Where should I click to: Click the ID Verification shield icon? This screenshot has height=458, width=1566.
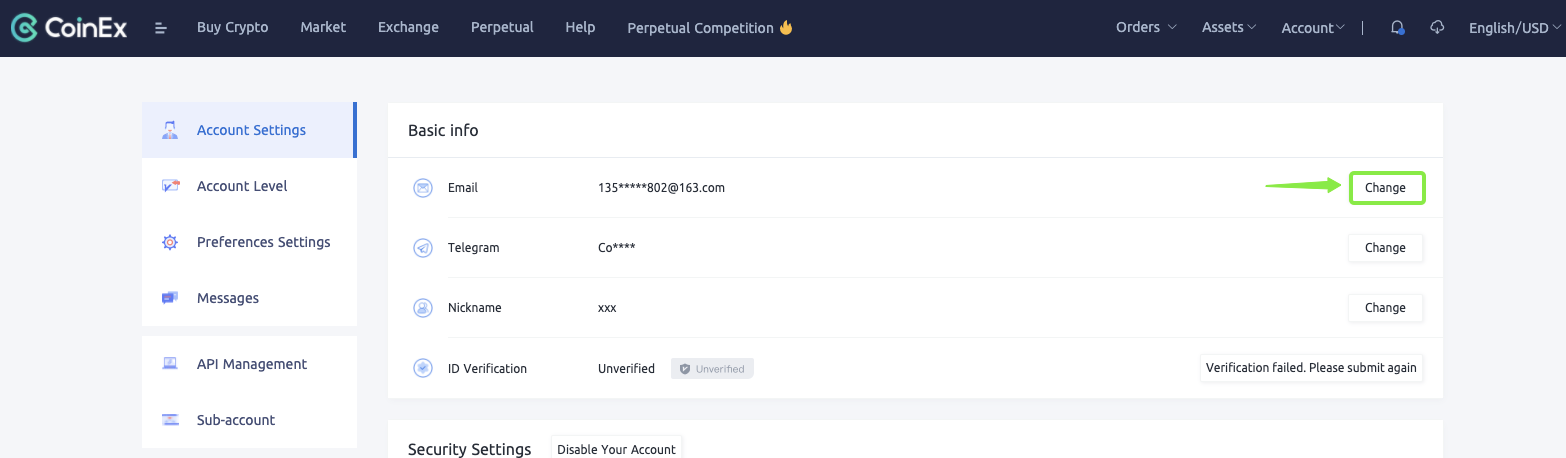(423, 368)
